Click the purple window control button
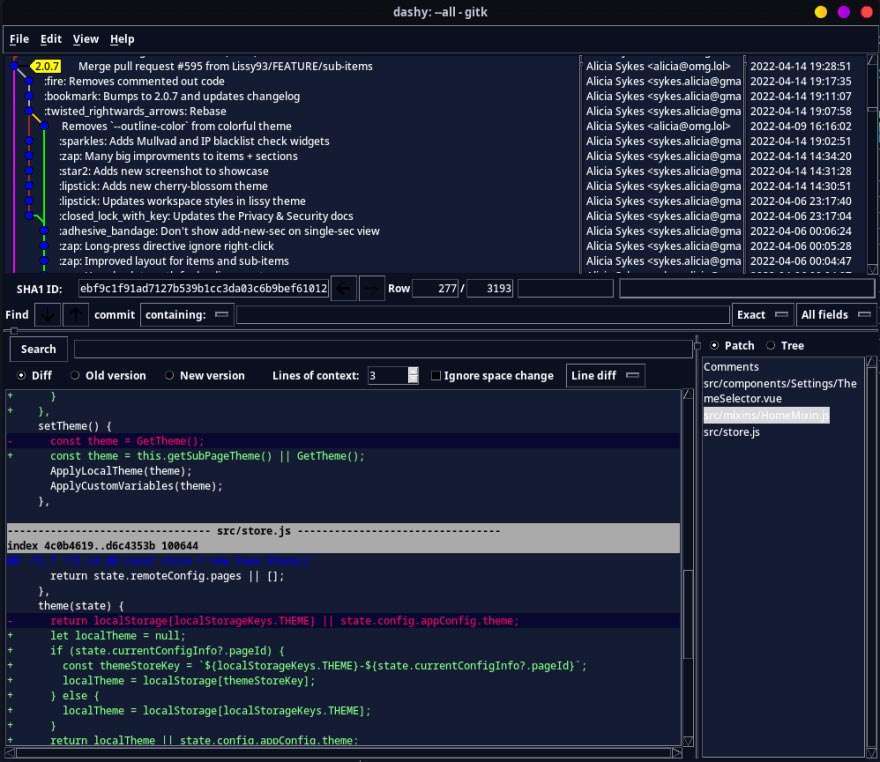The width and height of the screenshot is (880, 762). (843, 12)
